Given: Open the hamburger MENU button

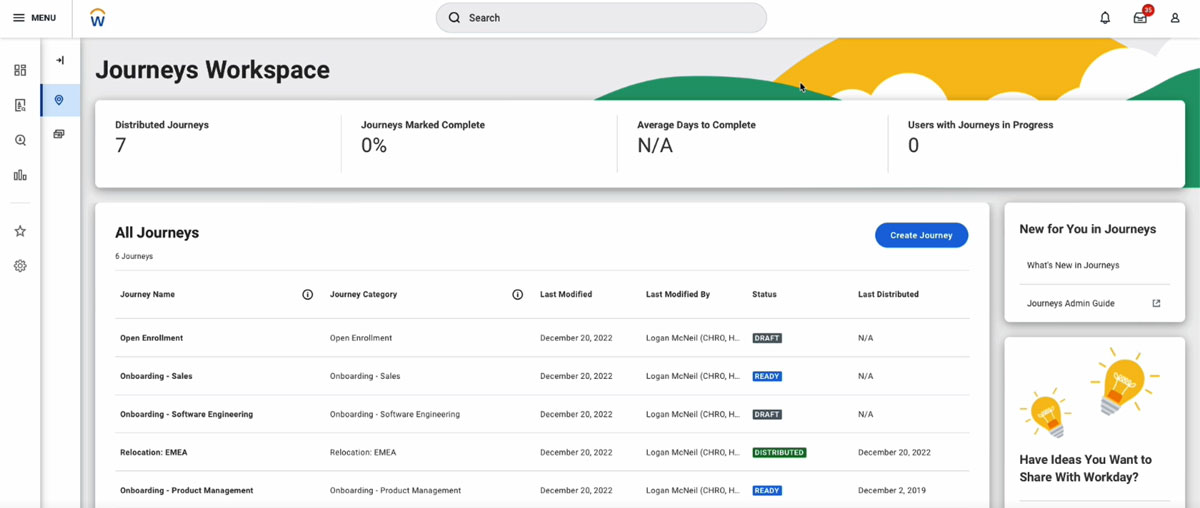Looking at the screenshot, I should [34, 18].
